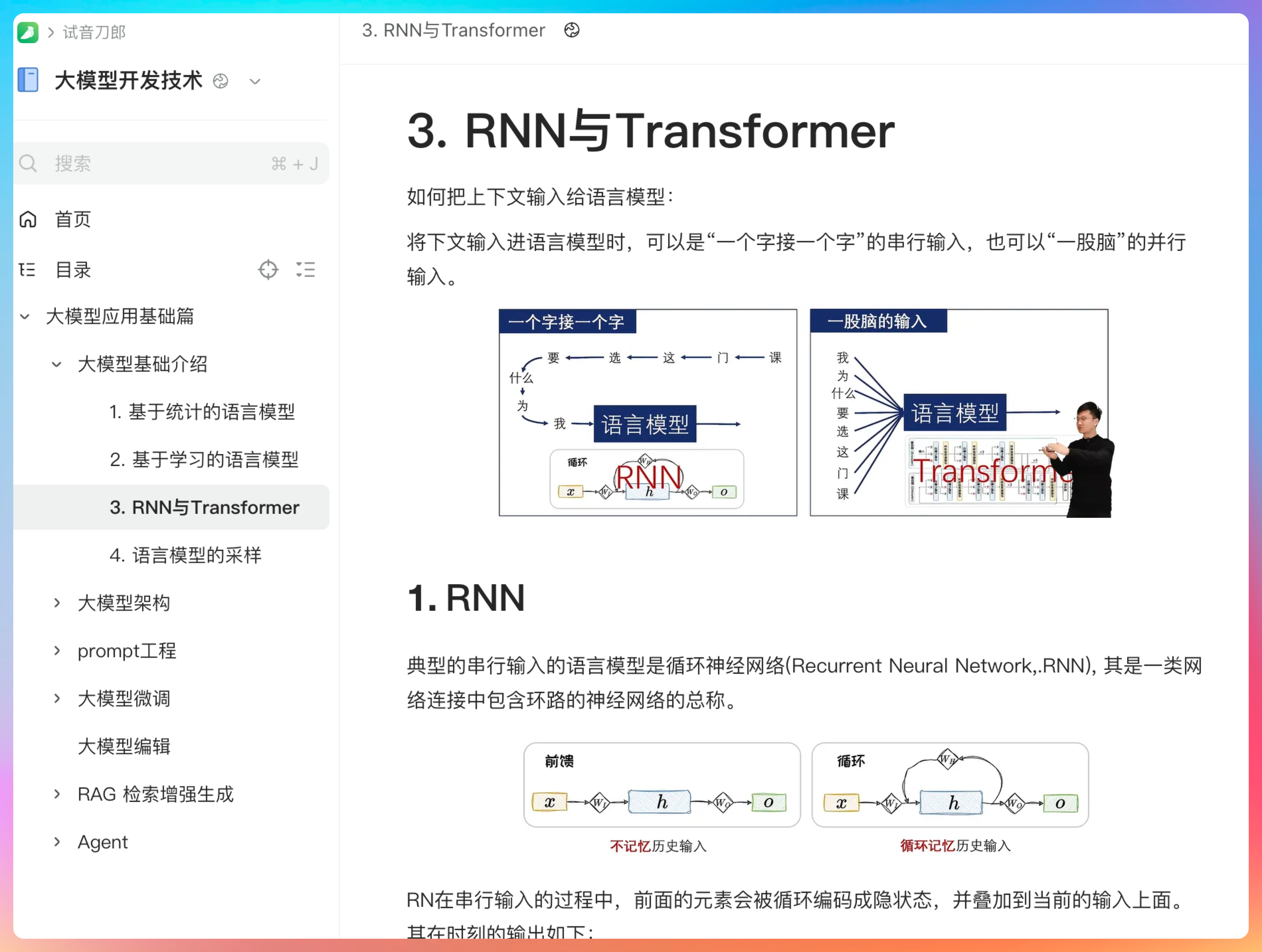This screenshot has width=1262, height=952.
Task: Click the globe icon in the page header
Action: point(571,30)
